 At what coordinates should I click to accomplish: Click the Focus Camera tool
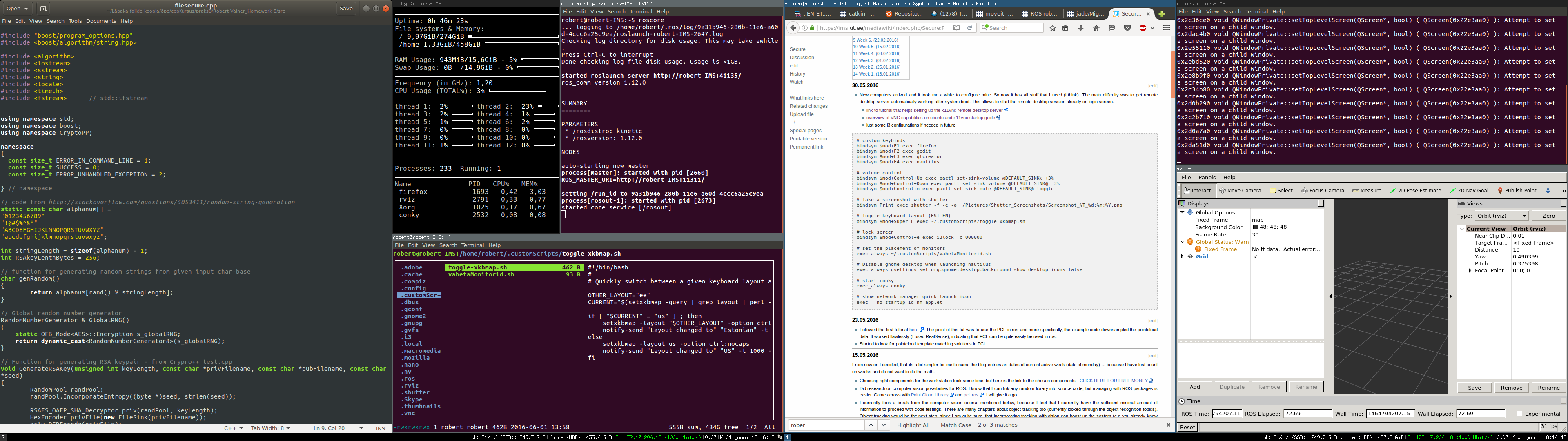click(1322, 191)
